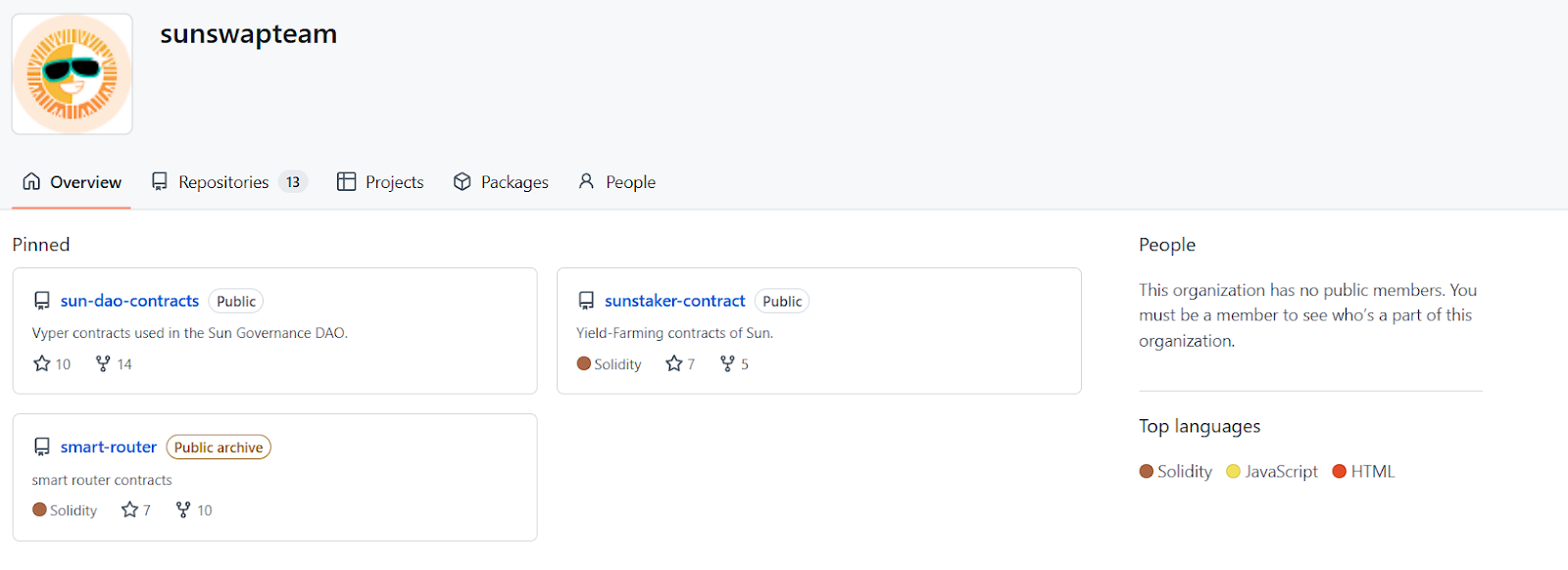This screenshot has width=1568, height=570.
Task: Click Public badge on sun-dao-contracts card
Action: (x=236, y=302)
